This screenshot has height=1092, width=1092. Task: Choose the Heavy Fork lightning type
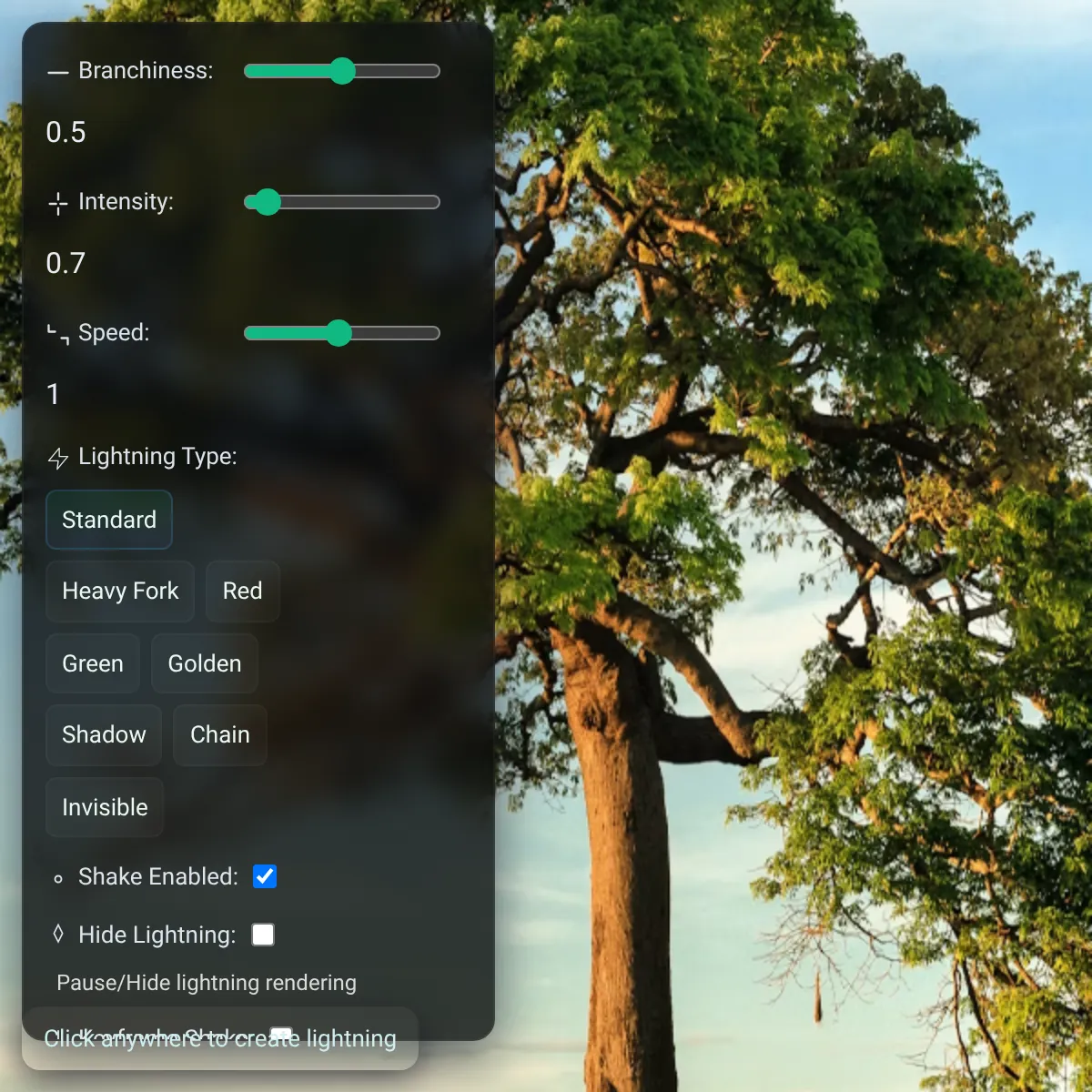(120, 591)
